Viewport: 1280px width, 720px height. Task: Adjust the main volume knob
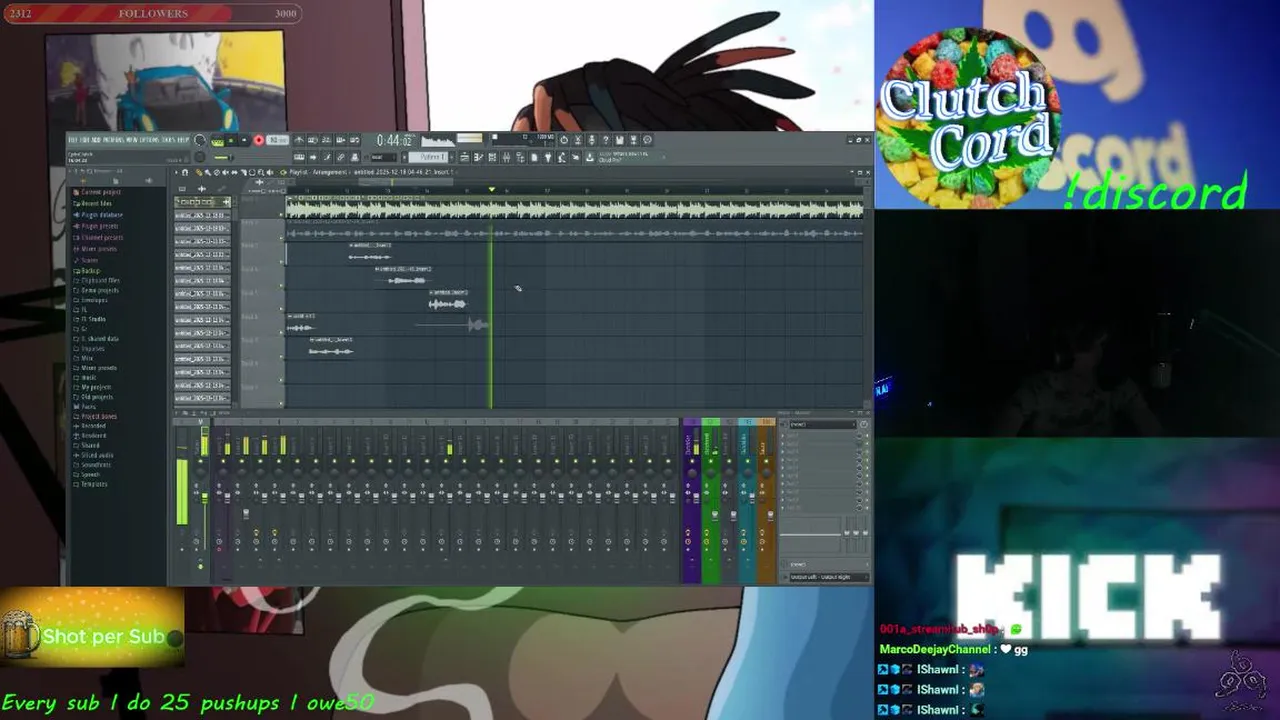pyautogui.click(x=200, y=140)
